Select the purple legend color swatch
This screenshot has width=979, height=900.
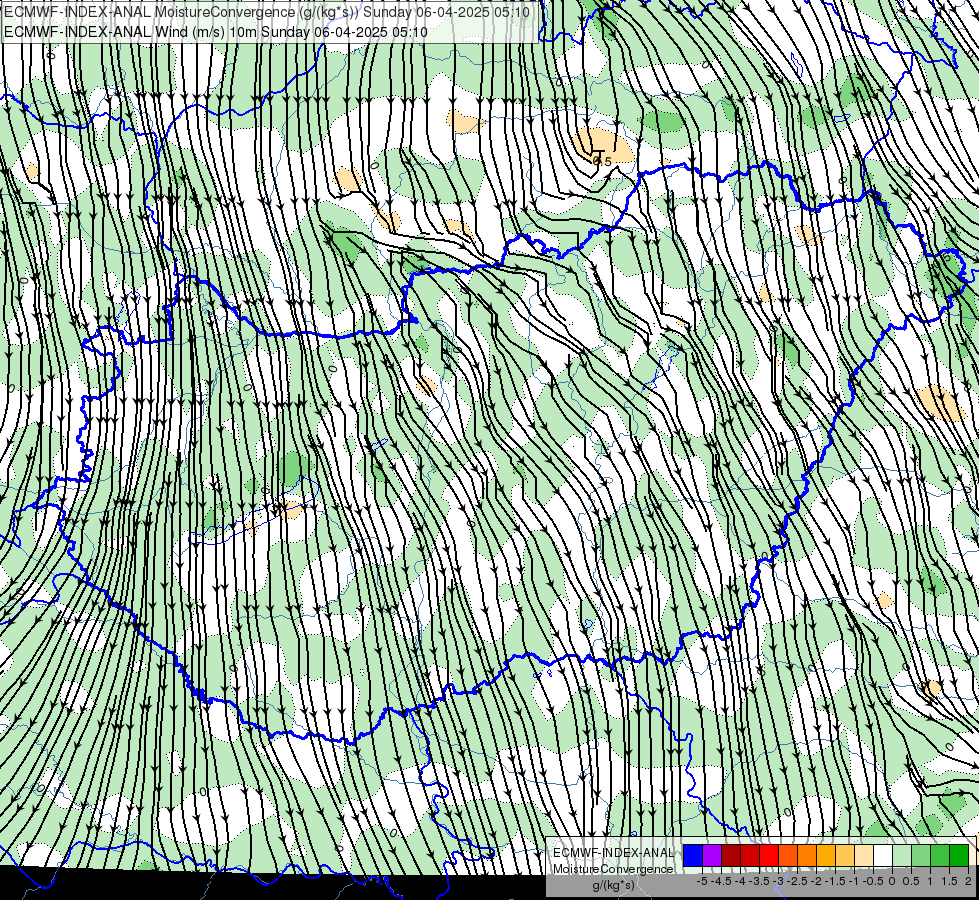(712, 855)
